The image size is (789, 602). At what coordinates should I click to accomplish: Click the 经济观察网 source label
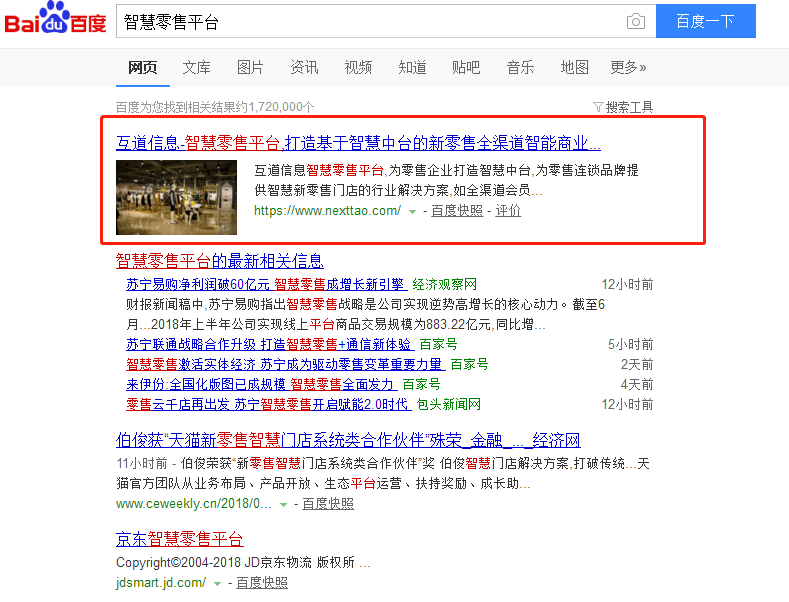point(444,284)
